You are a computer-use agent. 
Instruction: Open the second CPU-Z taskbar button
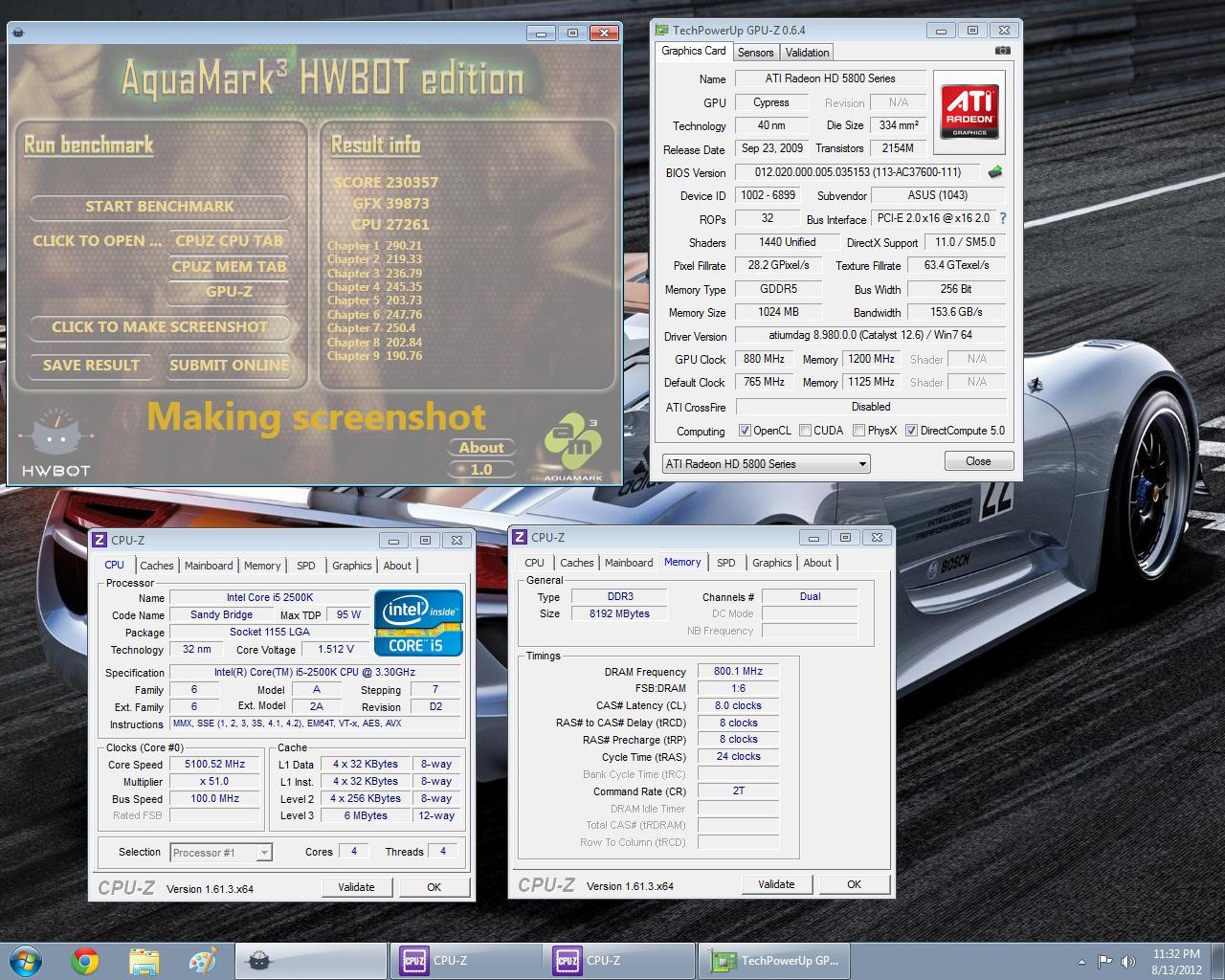(619, 961)
